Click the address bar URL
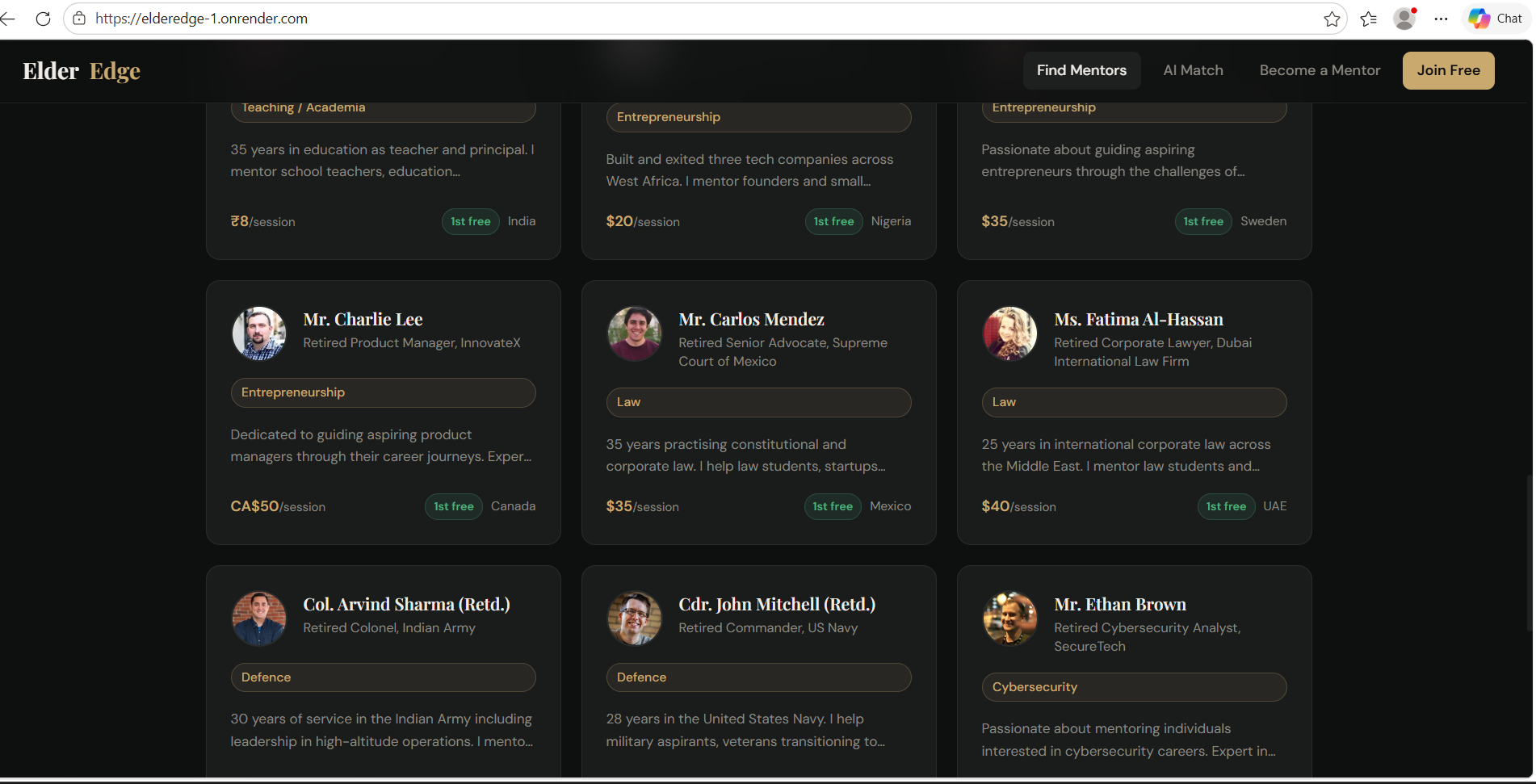The width and height of the screenshot is (1536, 784). [x=201, y=19]
